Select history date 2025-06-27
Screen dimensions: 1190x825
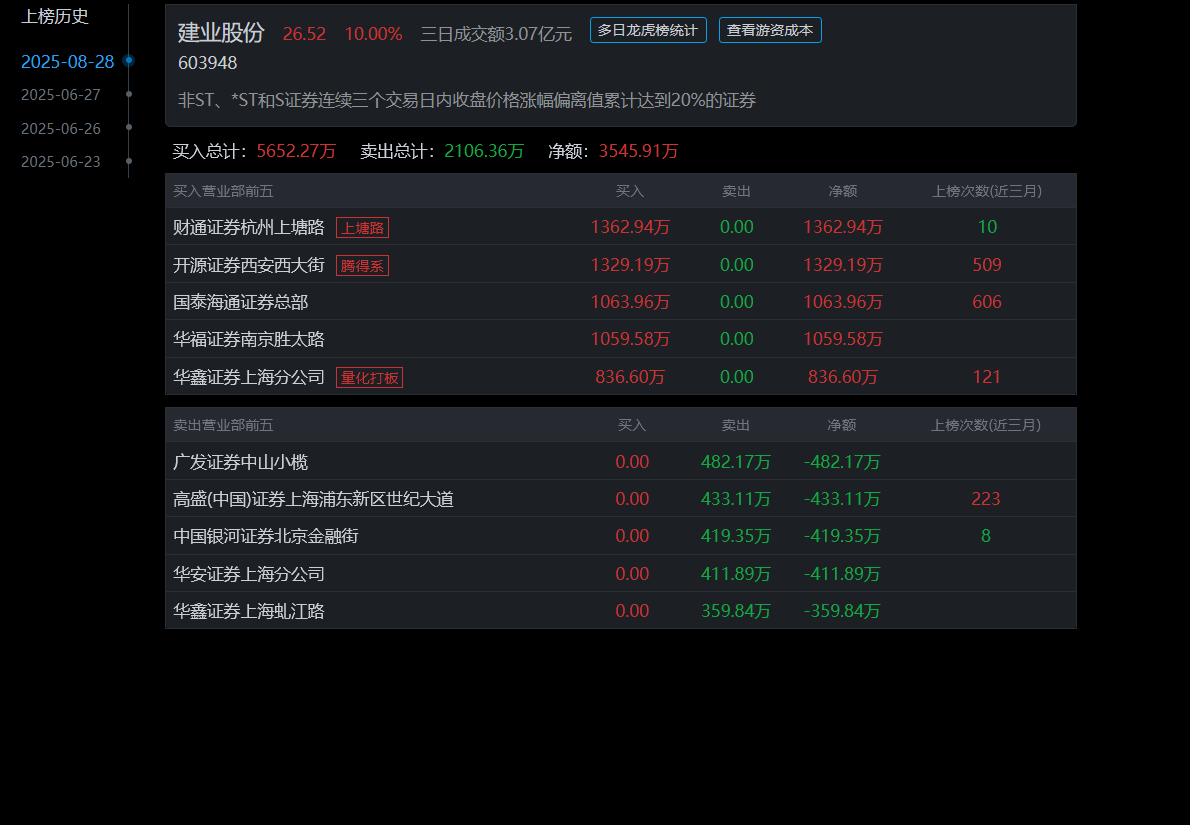point(61,95)
